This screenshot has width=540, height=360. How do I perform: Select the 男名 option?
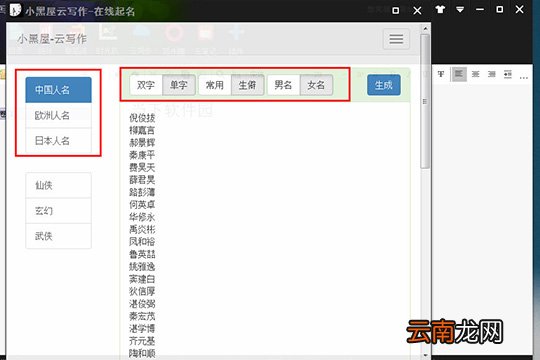(283, 85)
